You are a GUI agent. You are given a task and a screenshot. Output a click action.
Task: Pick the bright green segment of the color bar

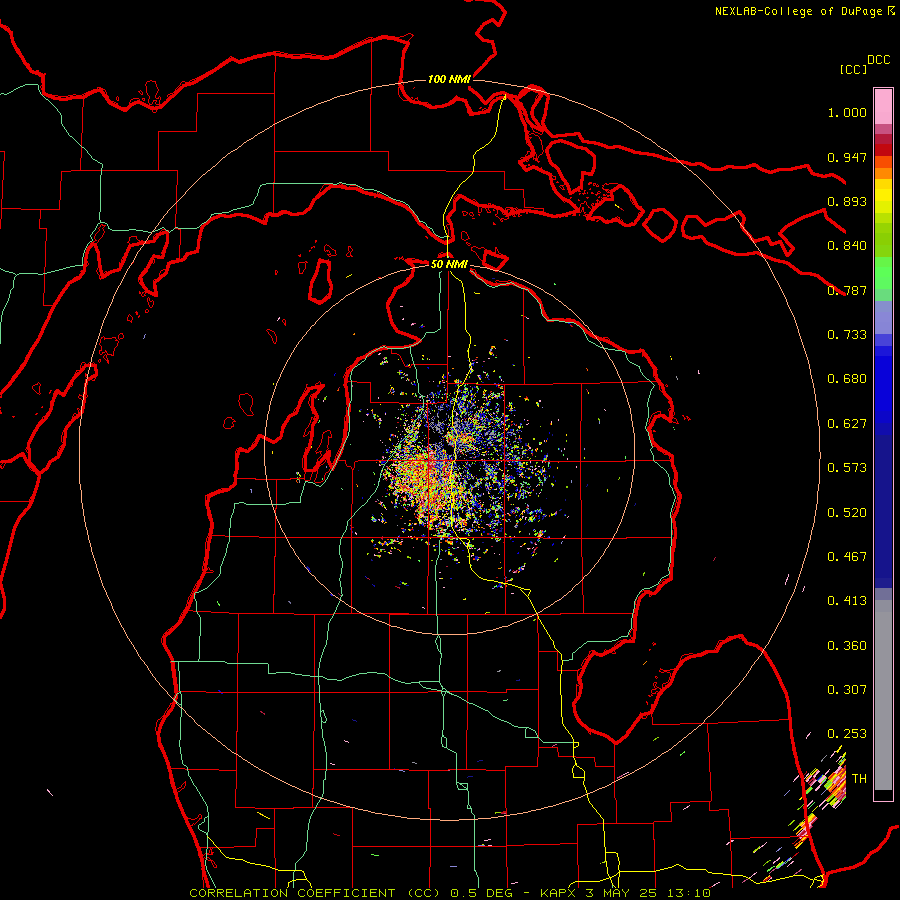(883, 273)
